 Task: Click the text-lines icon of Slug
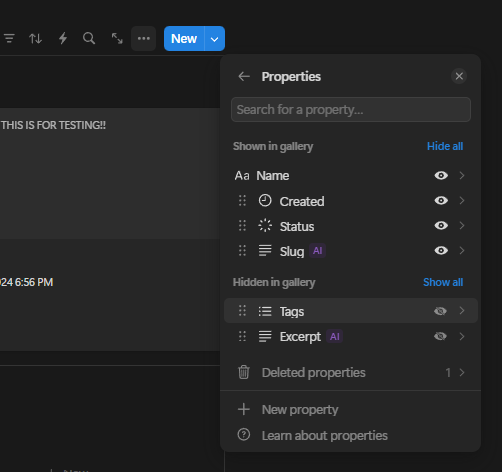pos(265,251)
